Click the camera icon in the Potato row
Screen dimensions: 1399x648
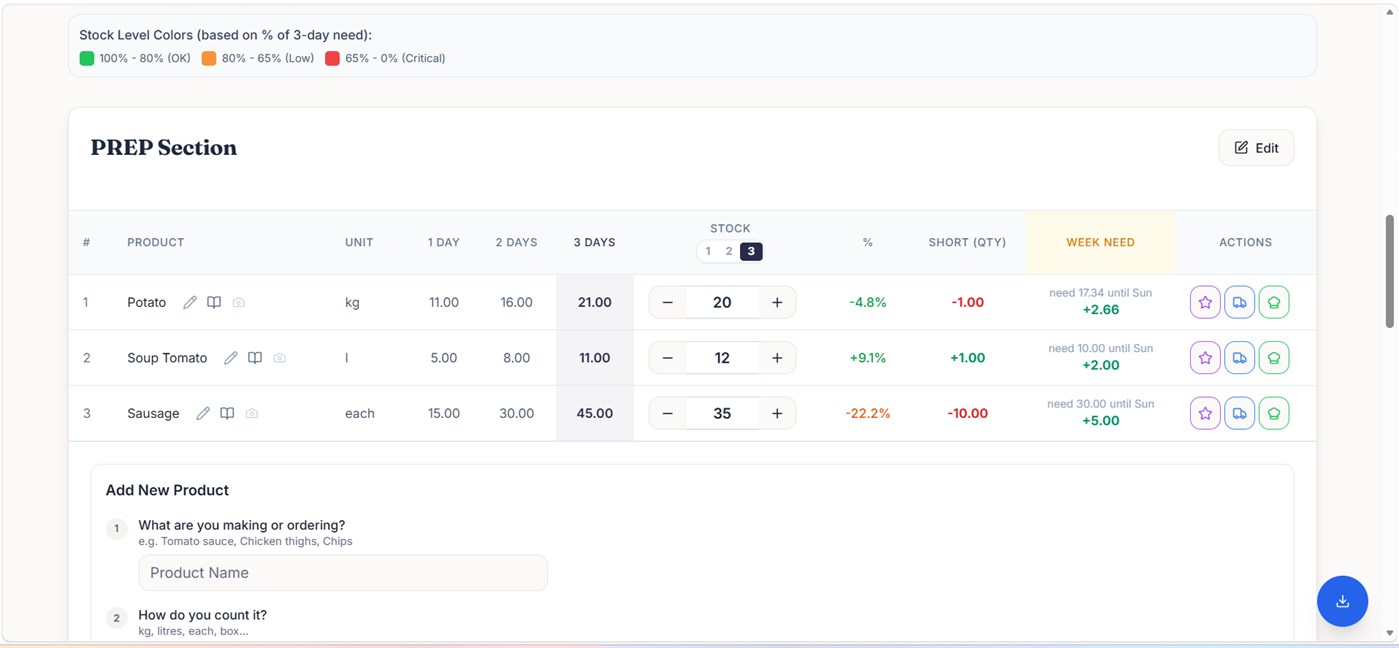[238, 302]
